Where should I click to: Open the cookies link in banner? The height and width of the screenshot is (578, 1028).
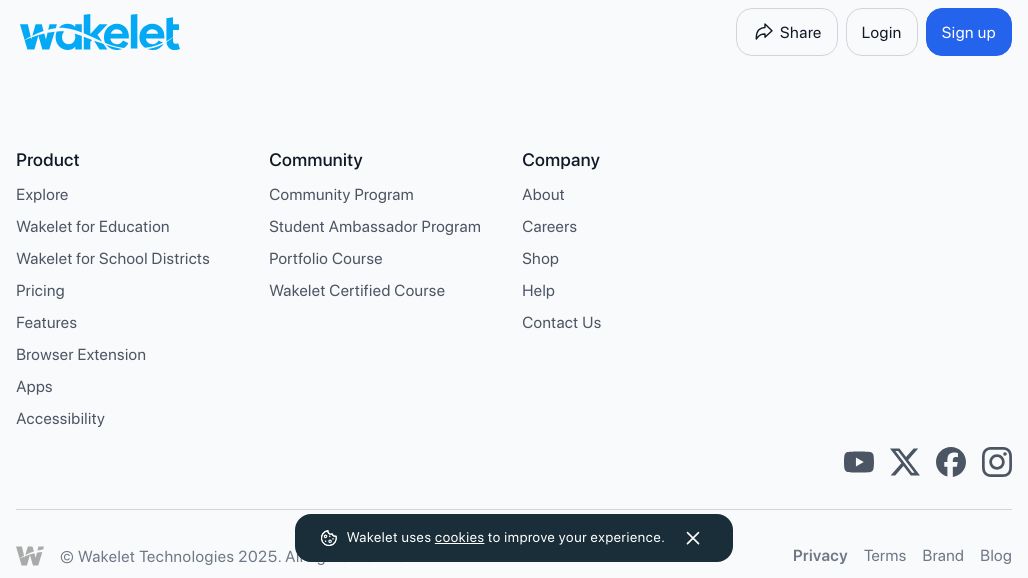459,537
